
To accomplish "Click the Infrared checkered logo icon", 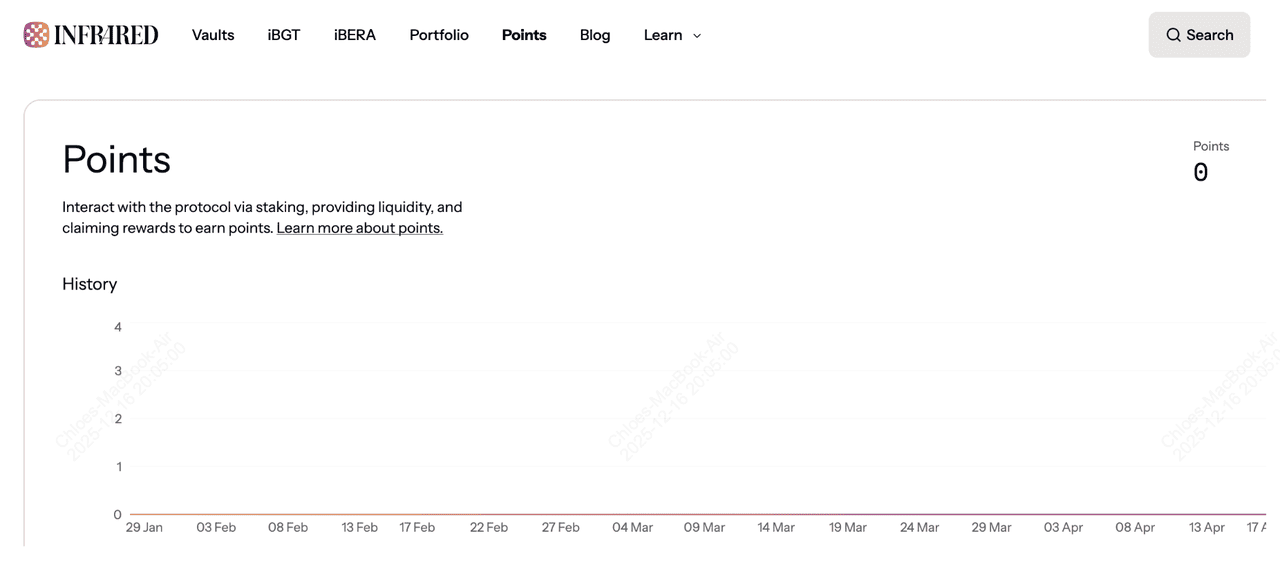I will click(x=36, y=35).
